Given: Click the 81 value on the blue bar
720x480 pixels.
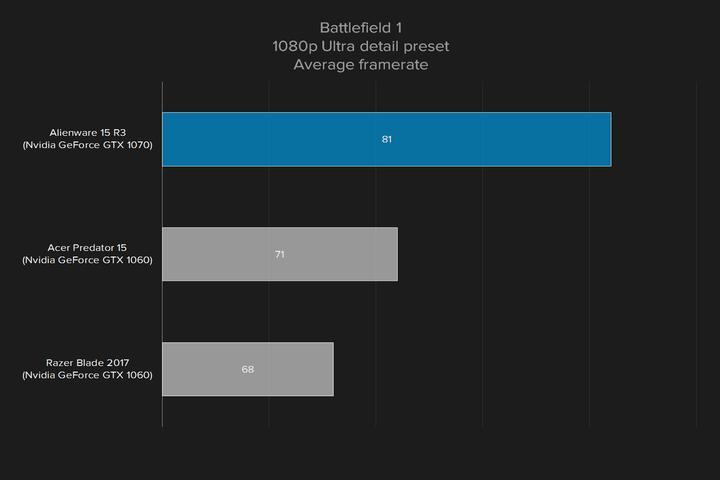Looking at the screenshot, I should click(x=386, y=139).
